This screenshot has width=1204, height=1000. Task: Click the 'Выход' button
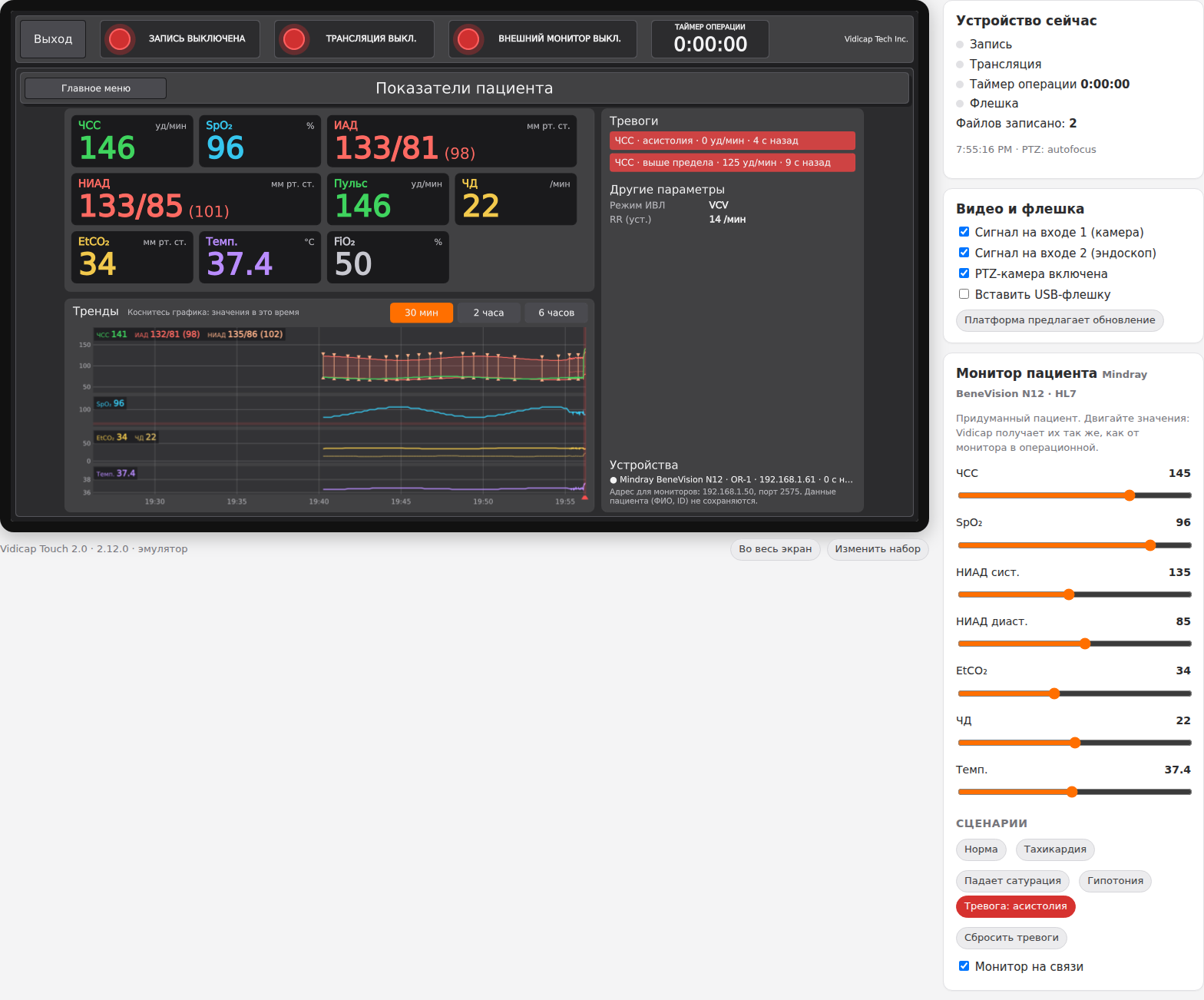pos(53,39)
